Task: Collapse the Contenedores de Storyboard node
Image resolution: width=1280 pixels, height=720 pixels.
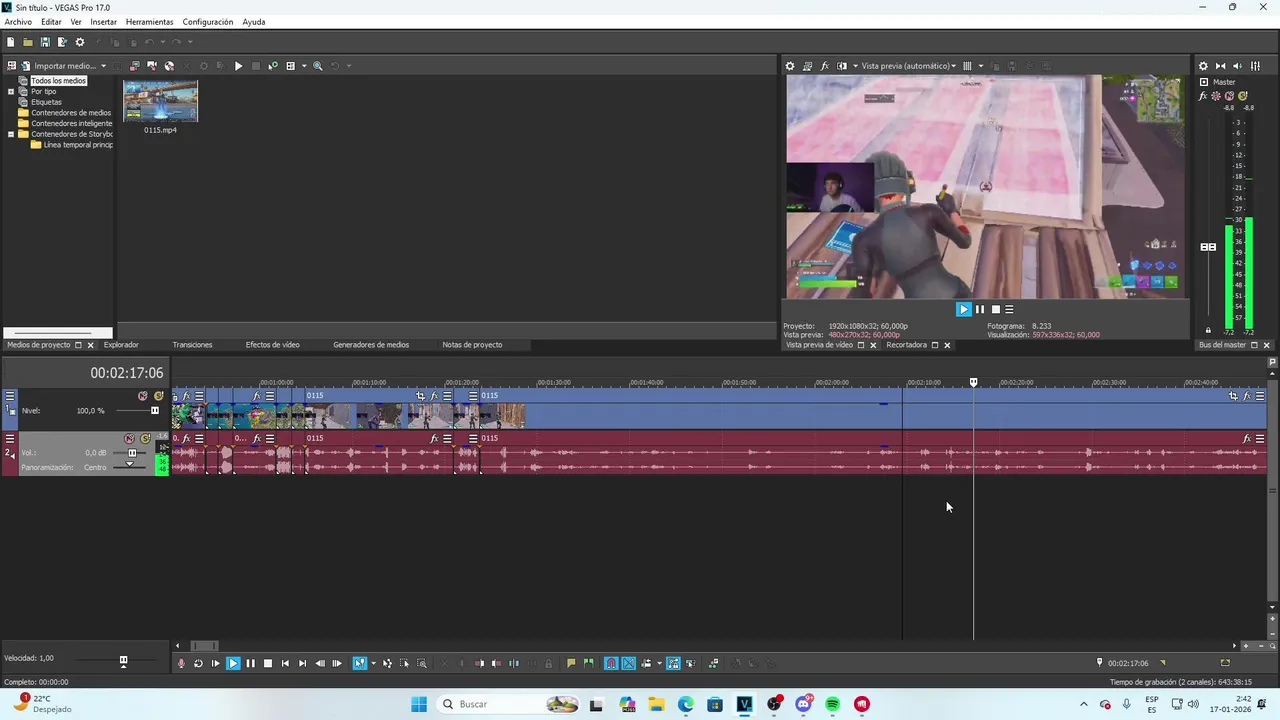Action: click(x=11, y=134)
